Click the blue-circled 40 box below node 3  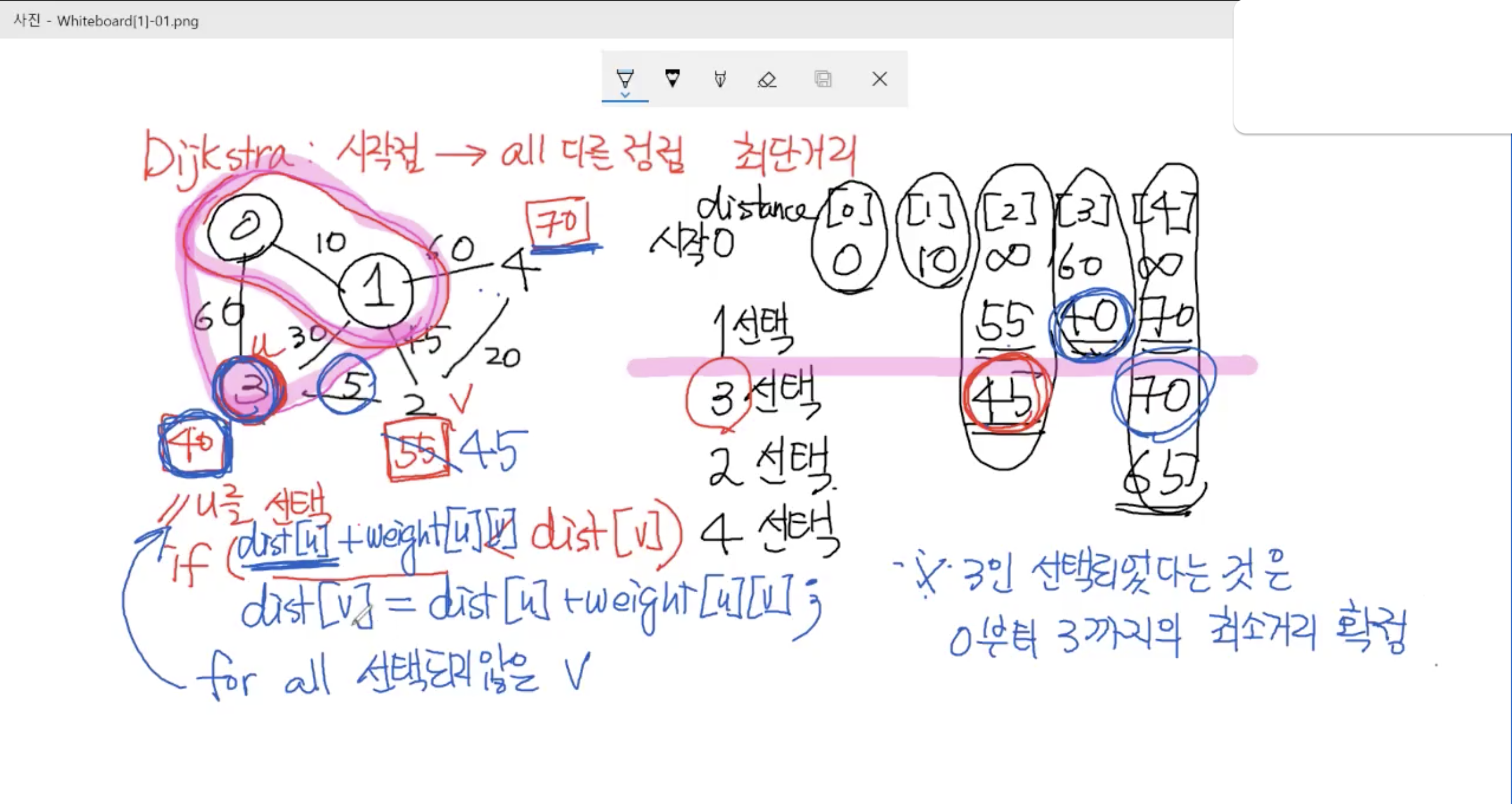pos(195,445)
